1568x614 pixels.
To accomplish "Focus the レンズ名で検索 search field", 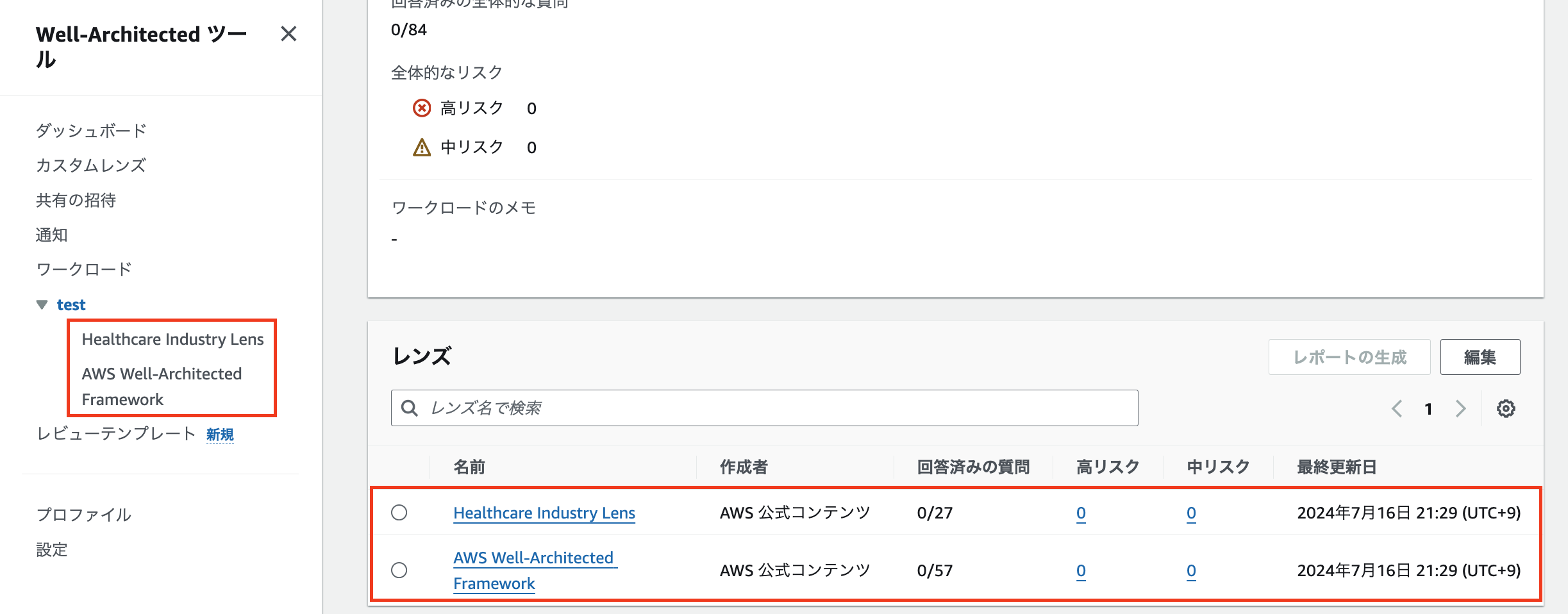I will pyautogui.click(x=765, y=408).
